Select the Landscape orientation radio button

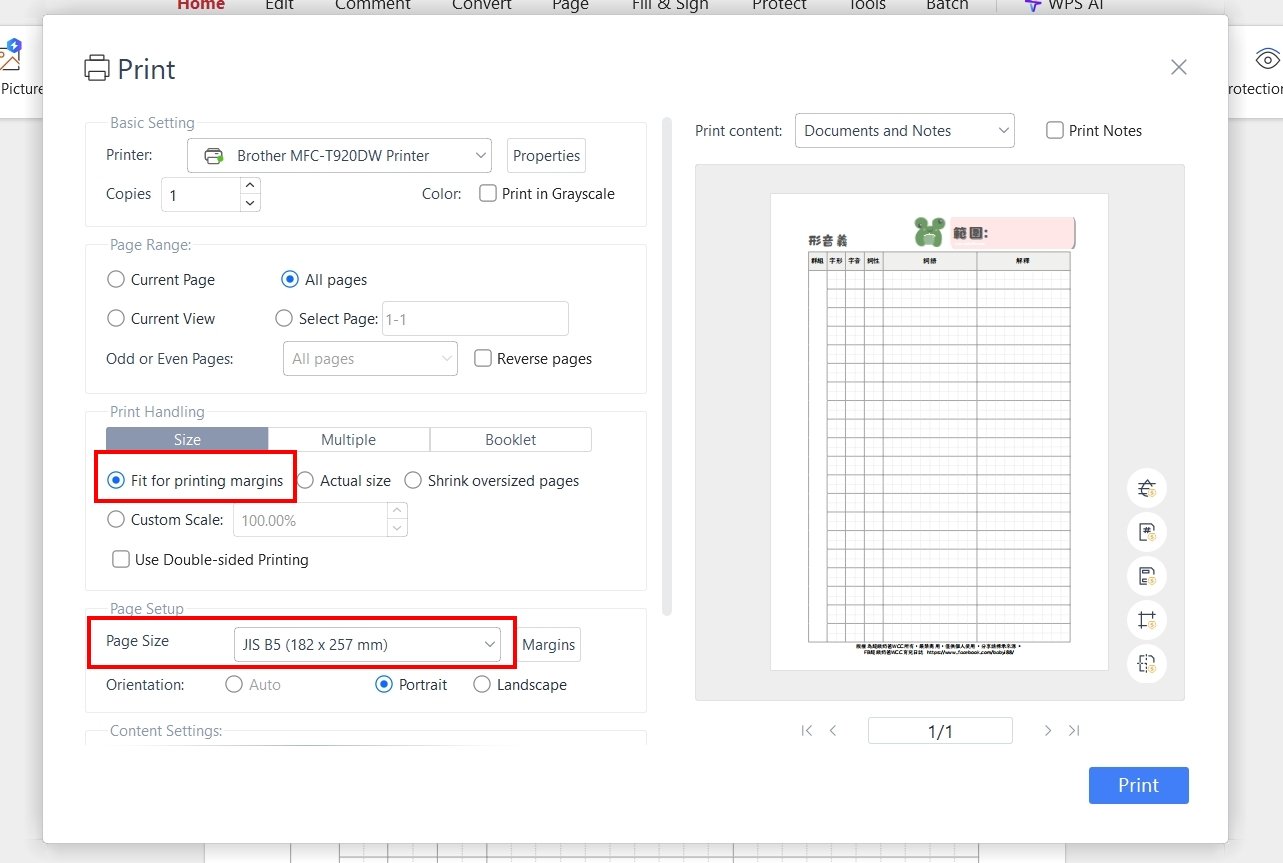click(x=482, y=685)
